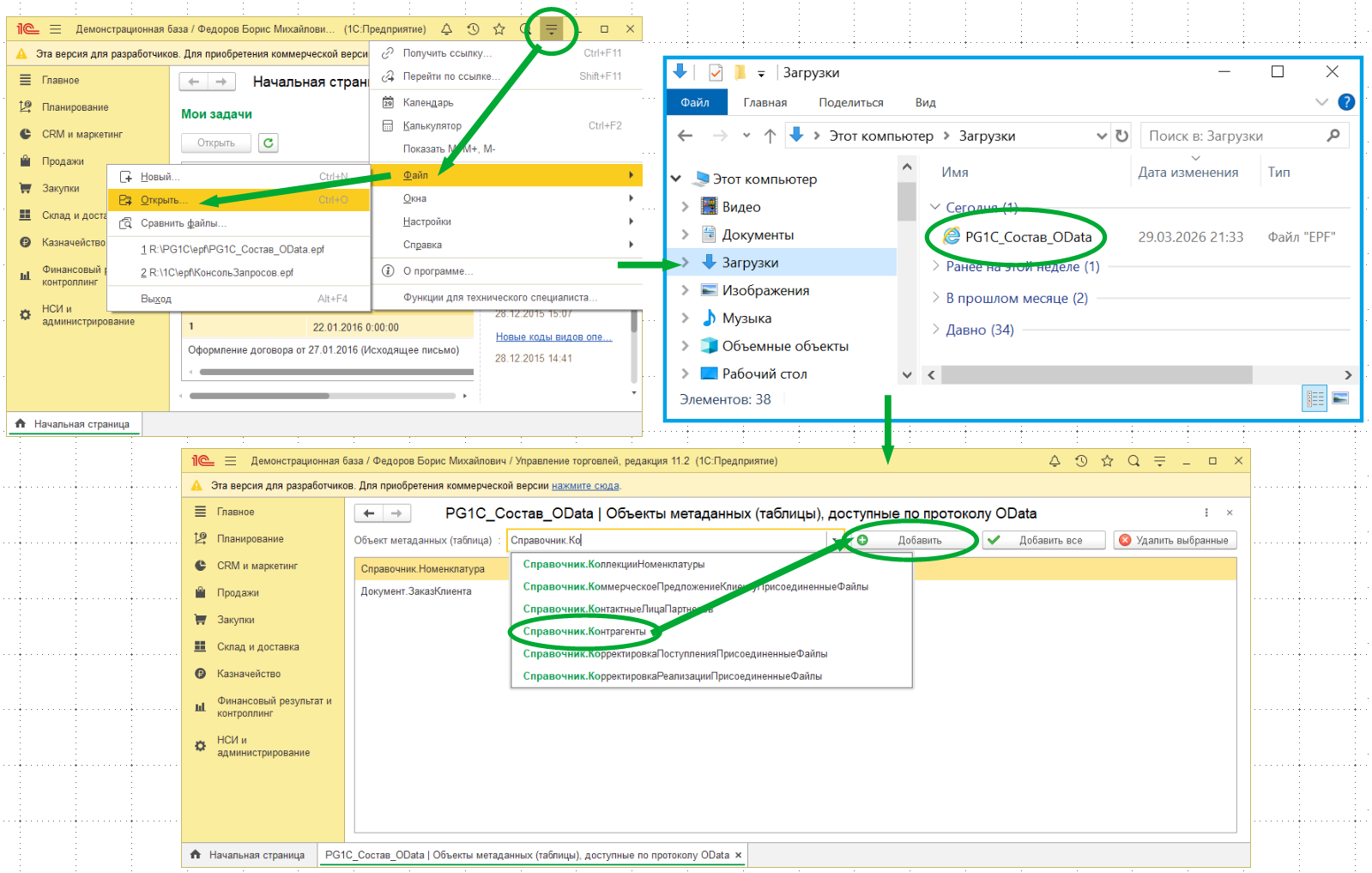Expand В прошлом месяце (2) group
This screenshot has width=1372, height=873.
pos(936,298)
